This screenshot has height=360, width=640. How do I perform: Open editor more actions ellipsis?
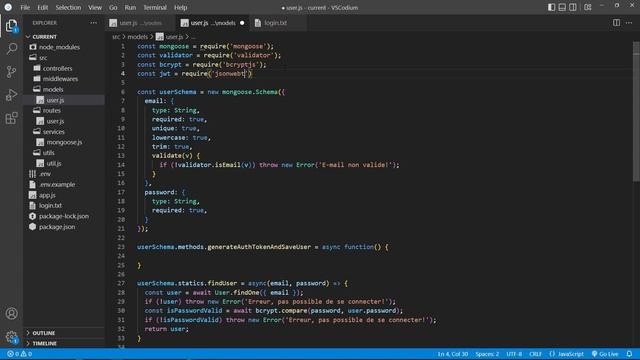click(629, 23)
